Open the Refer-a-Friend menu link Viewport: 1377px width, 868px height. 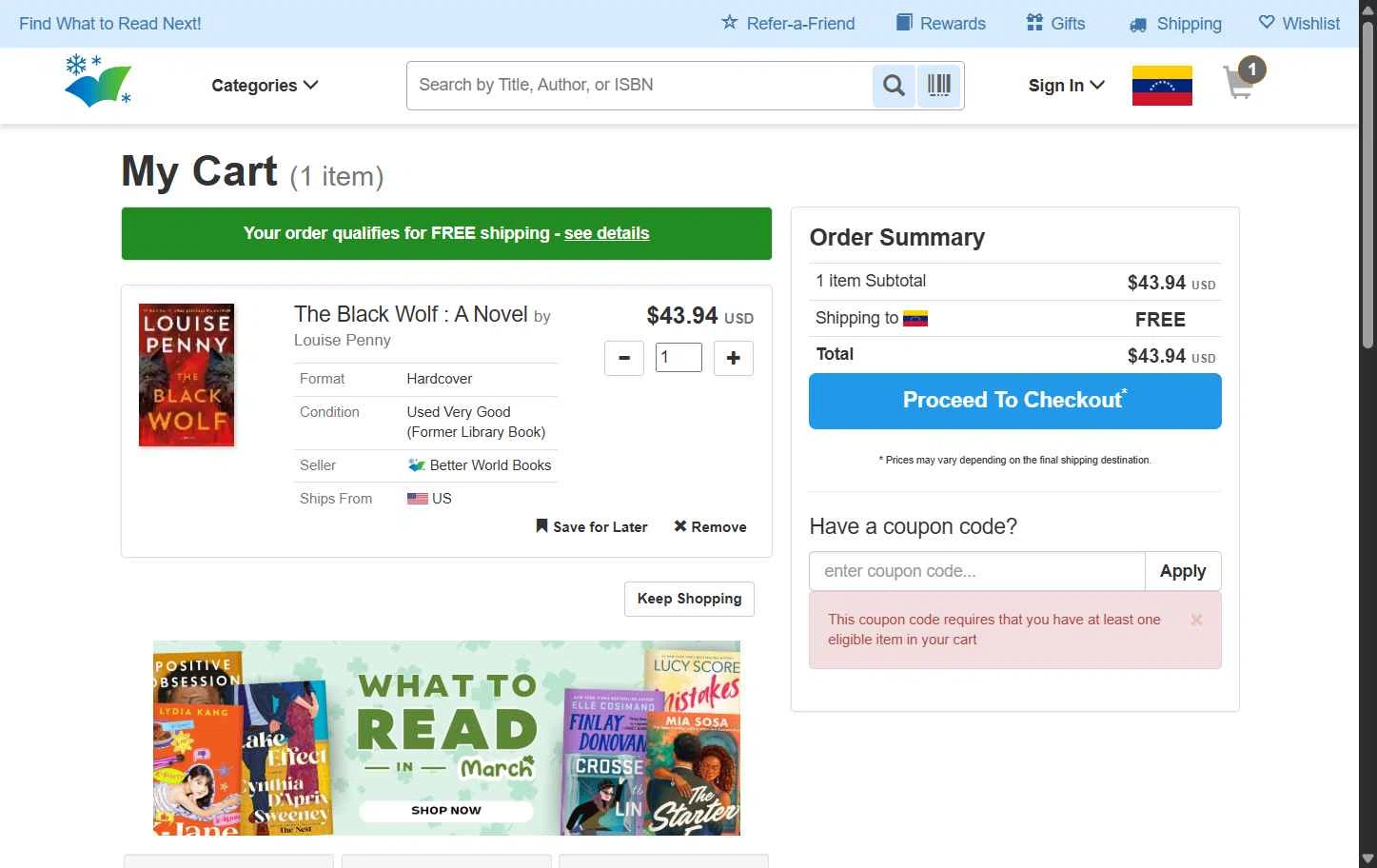(788, 24)
